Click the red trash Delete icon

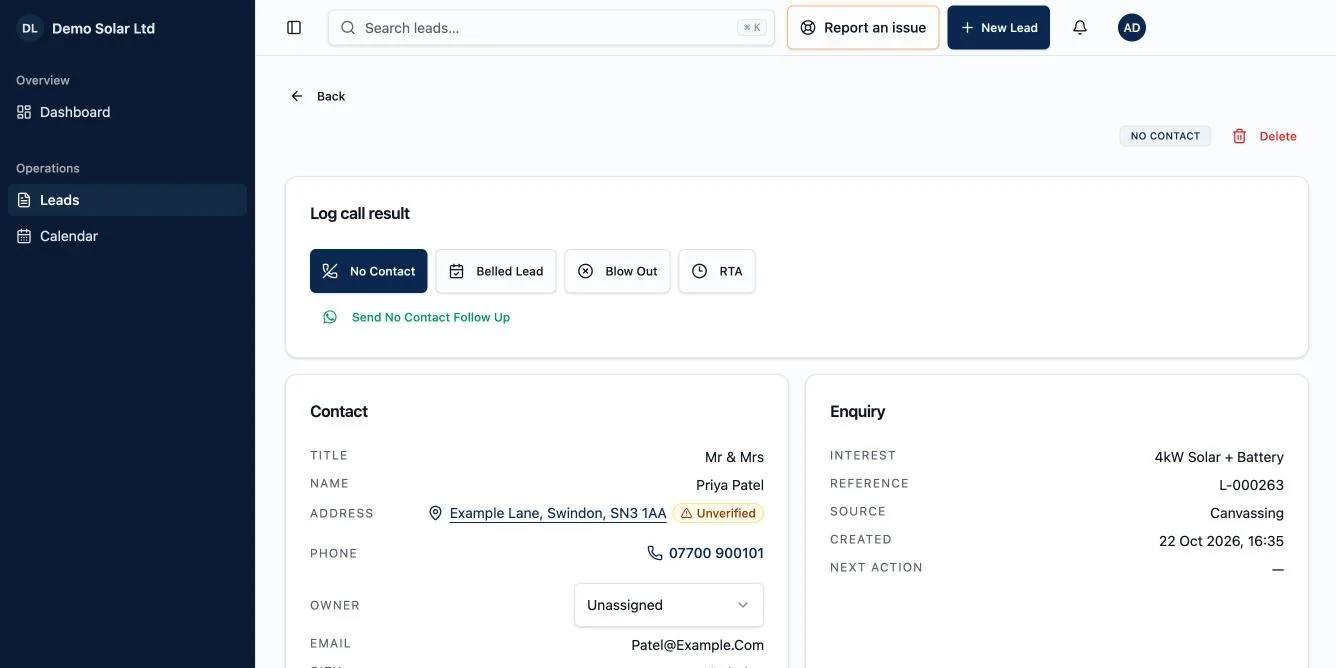click(x=1240, y=136)
